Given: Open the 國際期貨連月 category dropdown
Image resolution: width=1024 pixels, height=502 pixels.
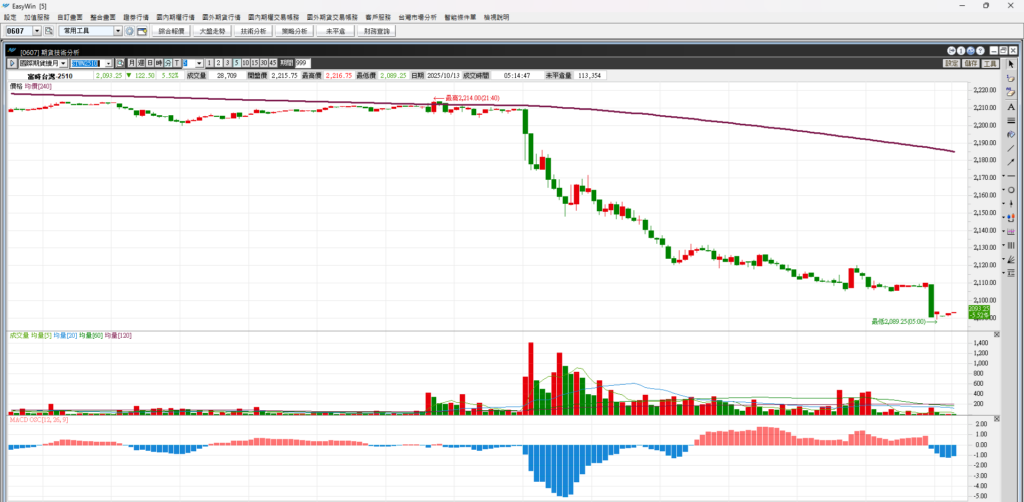Looking at the screenshot, I should 63,63.
